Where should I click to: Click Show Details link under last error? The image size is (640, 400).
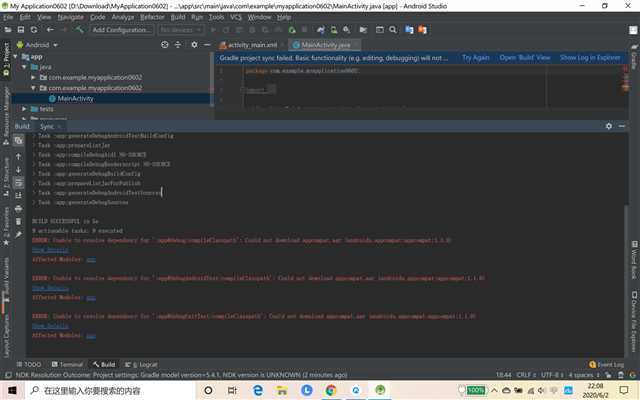tap(51, 326)
